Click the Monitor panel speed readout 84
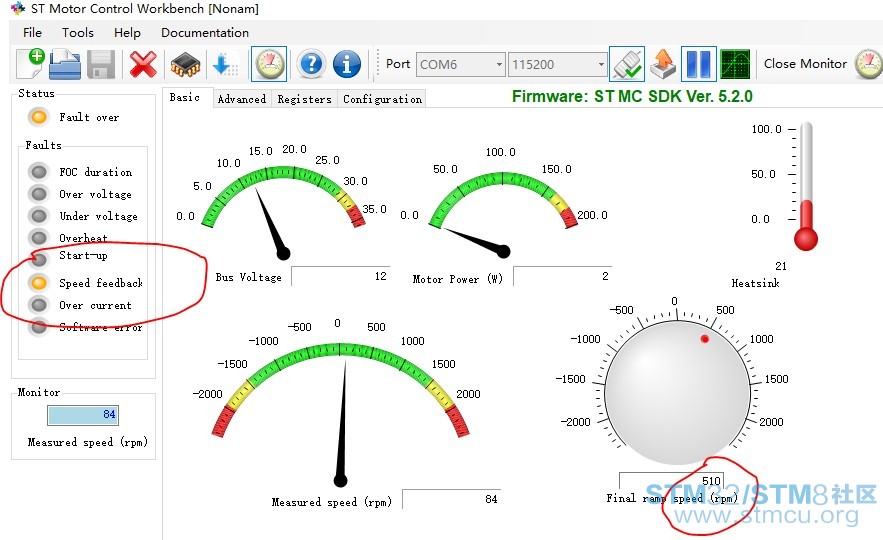Screen dimensions: 883x540 (83, 415)
